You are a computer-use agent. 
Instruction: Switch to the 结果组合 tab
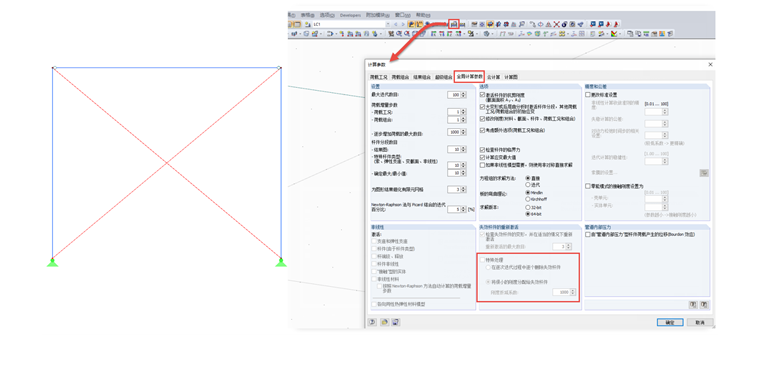[422, 77]
